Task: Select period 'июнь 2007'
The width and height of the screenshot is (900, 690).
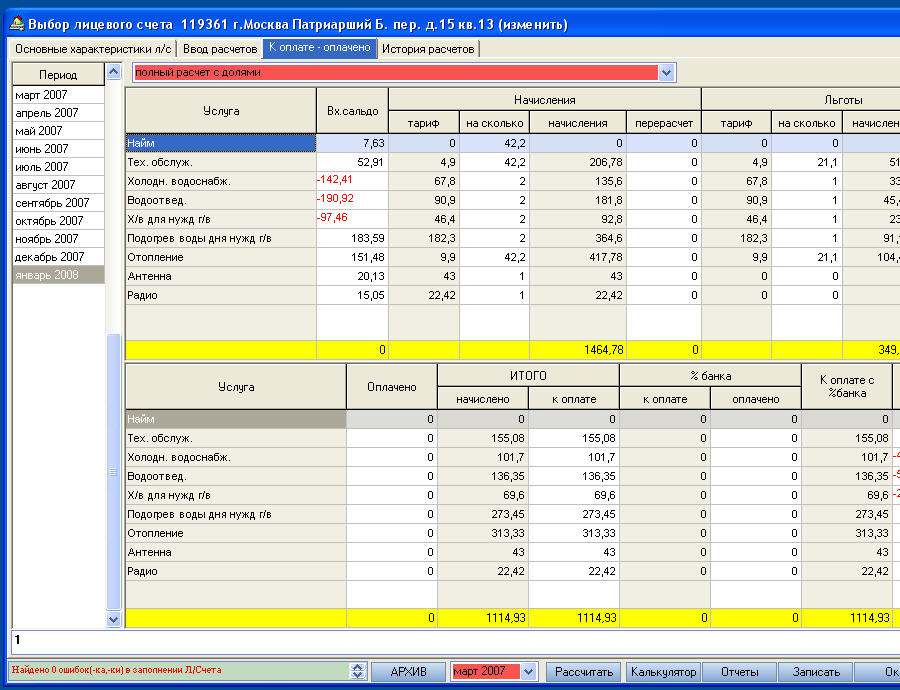Action: click(58, 149)
